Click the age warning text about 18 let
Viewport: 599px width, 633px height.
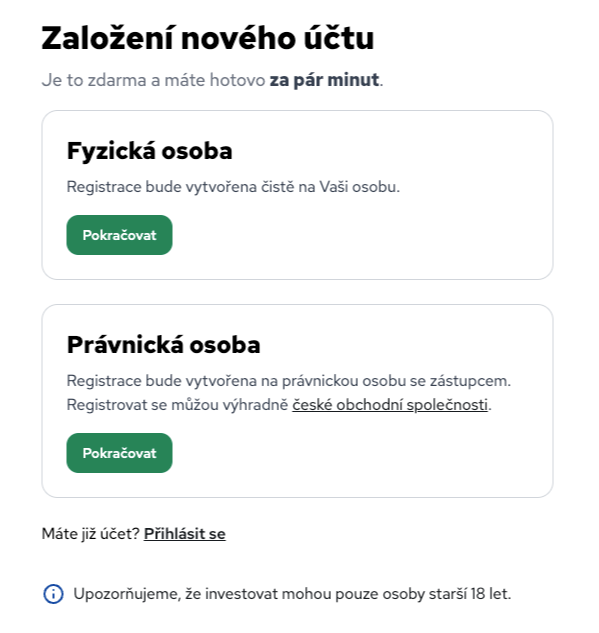(x=292, y=594)
